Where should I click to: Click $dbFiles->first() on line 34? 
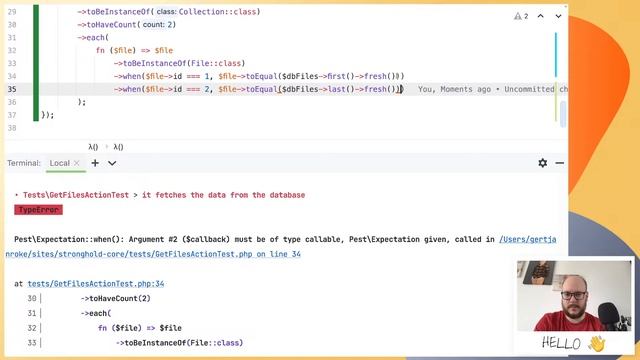pos(318,76)
